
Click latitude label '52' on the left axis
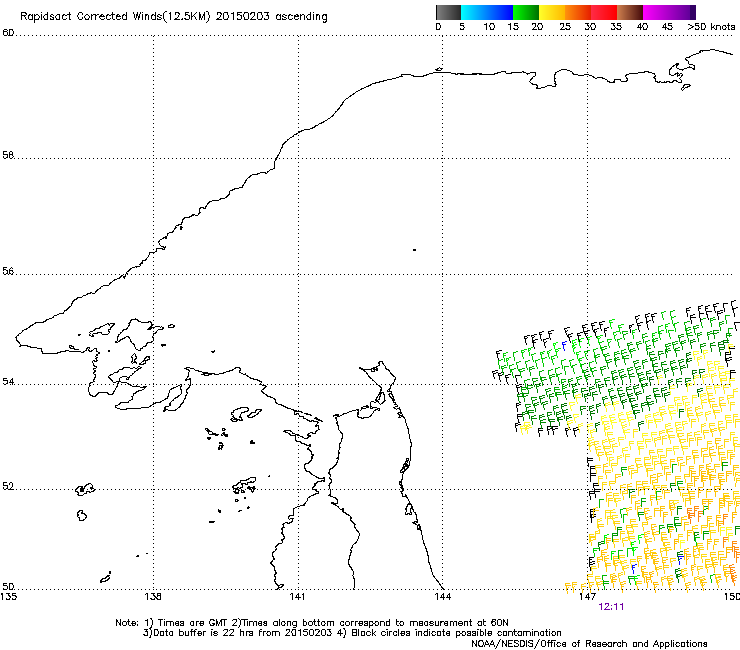click(8, 486)
